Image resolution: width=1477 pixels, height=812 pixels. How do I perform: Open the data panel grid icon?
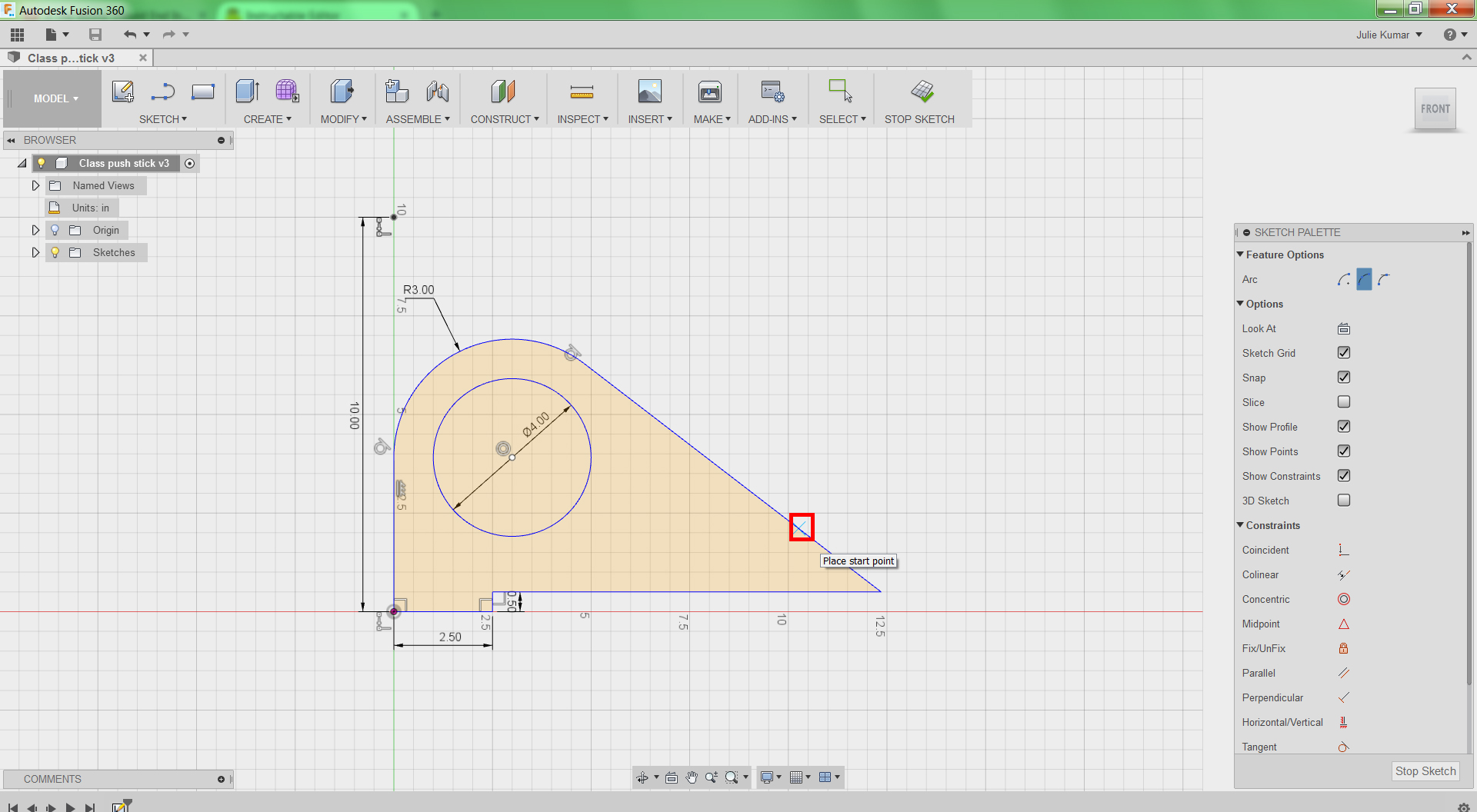(18, 35)
